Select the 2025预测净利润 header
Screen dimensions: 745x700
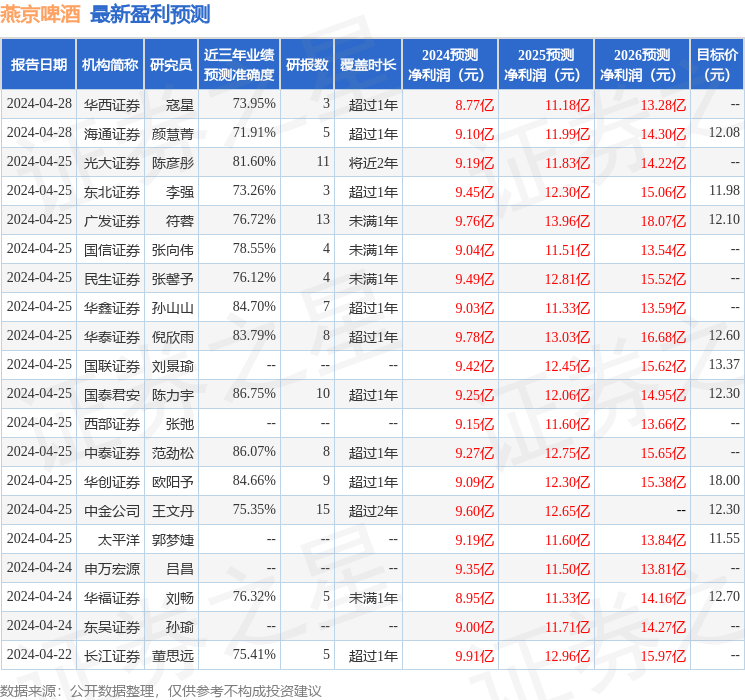[x=546, y=65]
